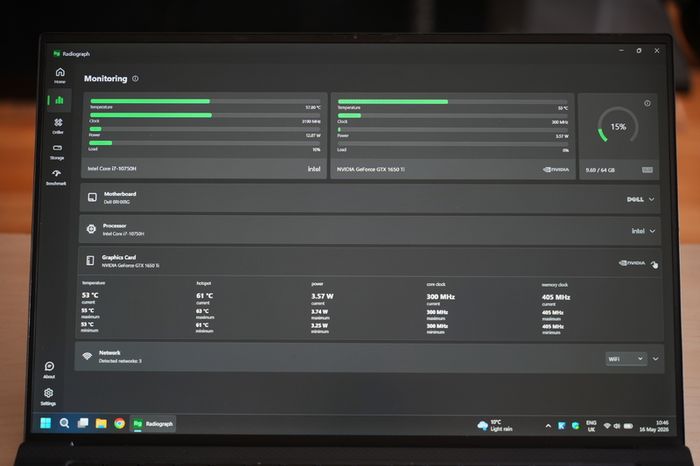Open File Explorer from the taskbar
Screen dimensions: 700x466
click(101, 424)
